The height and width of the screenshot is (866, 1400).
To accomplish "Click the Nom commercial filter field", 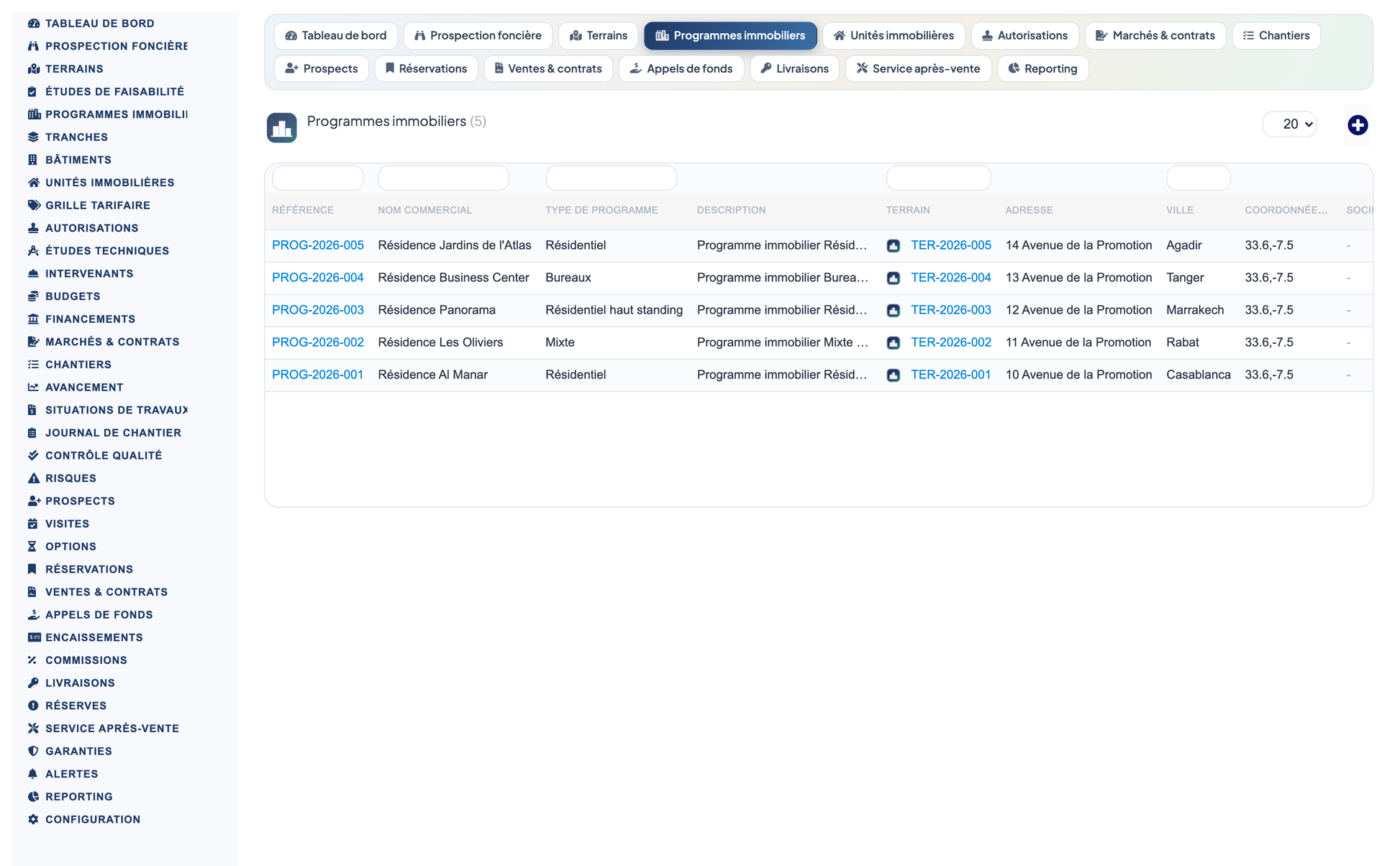I will (x=443, y=178).
